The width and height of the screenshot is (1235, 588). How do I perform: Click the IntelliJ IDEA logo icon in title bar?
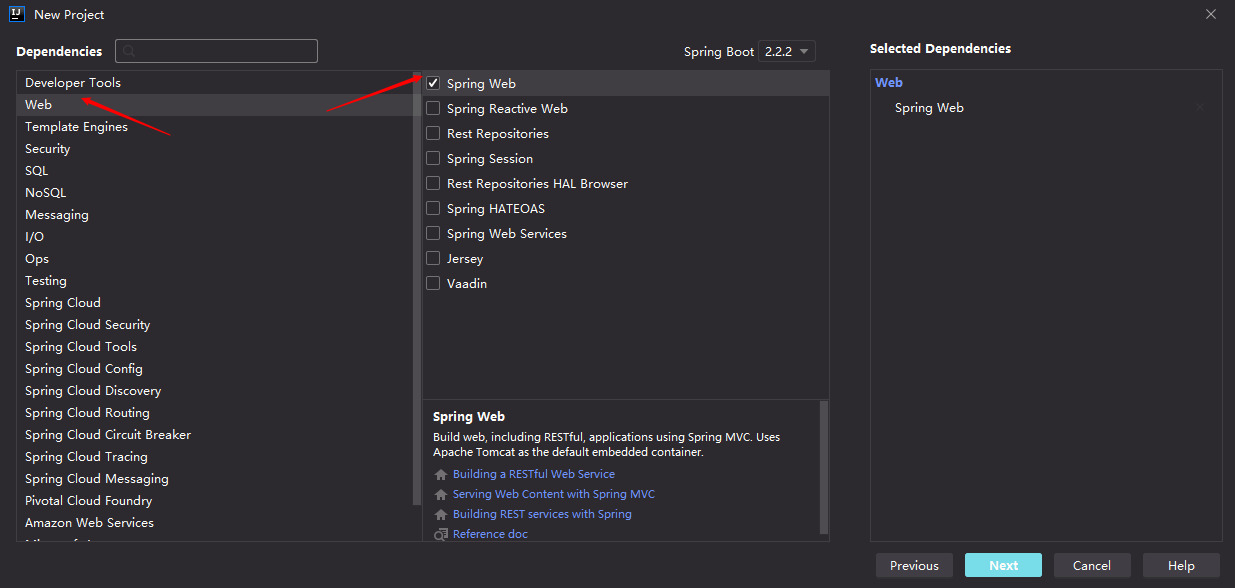[17, 14]
